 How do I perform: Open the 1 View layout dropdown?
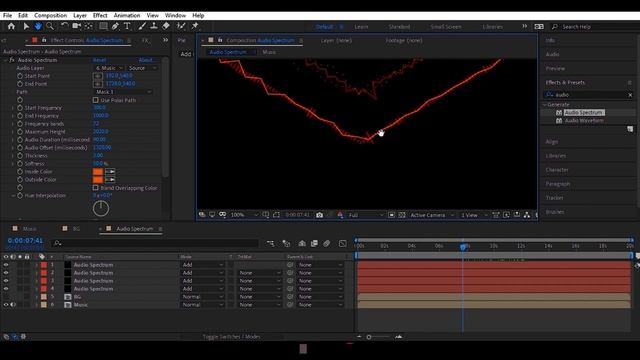[x=474, y=215]
